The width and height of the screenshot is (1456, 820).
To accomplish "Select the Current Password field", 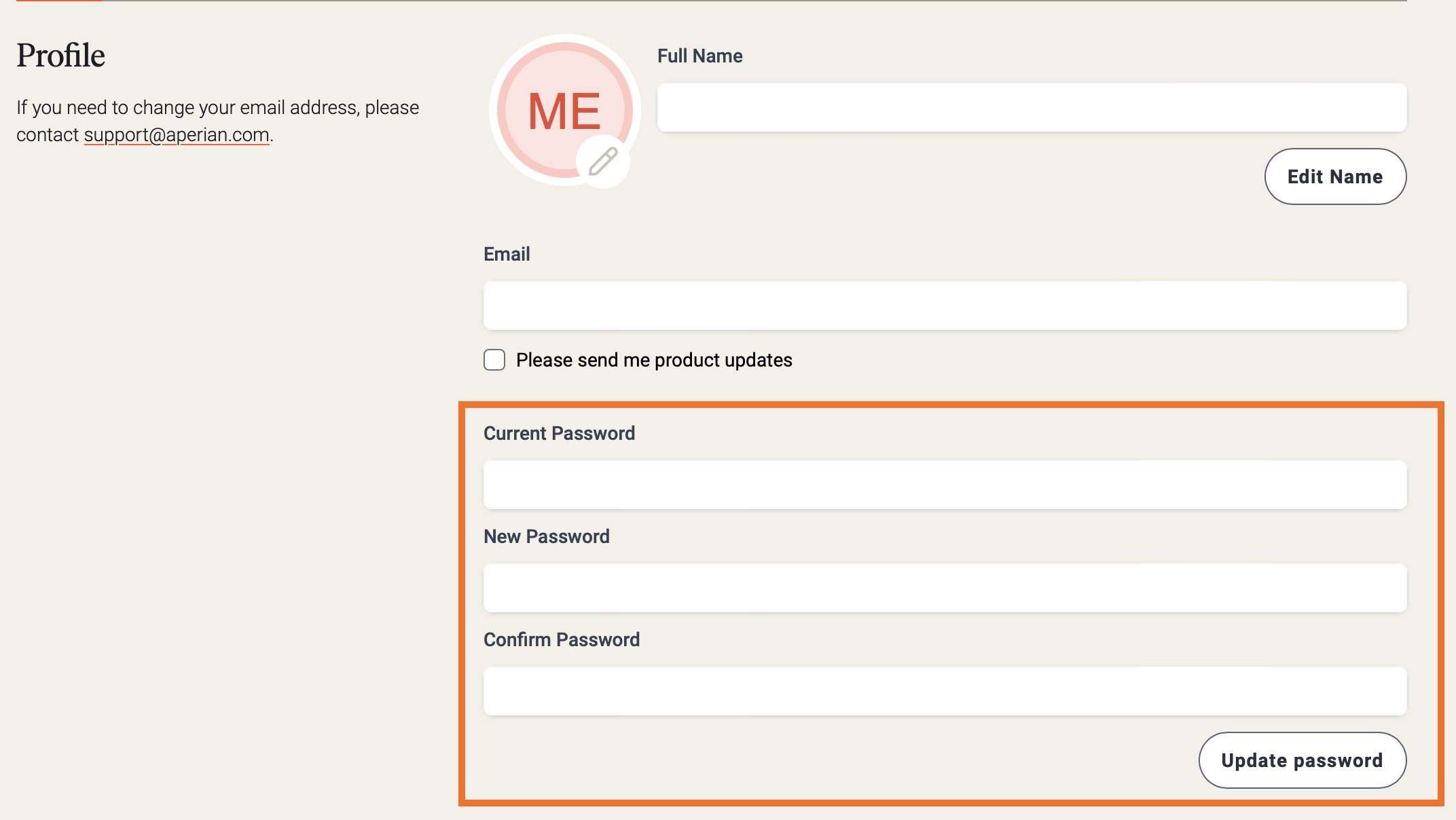I will click(945, 485).
